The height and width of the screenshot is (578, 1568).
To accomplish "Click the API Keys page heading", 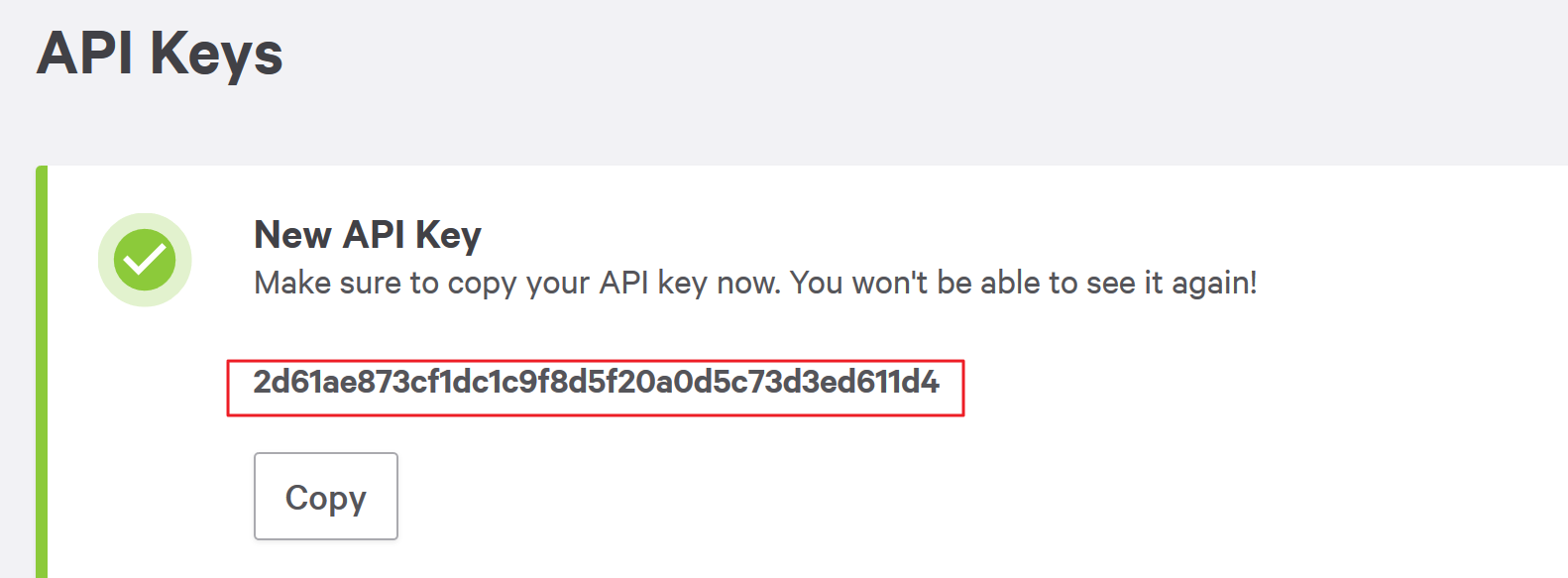I will click(x=160, y=53).
